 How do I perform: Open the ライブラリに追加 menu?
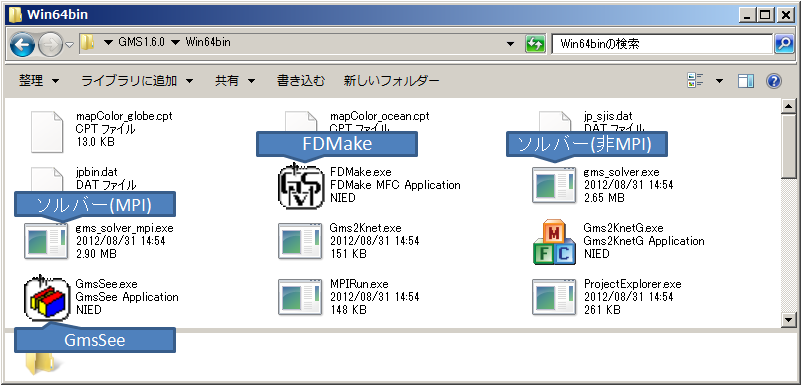137,80
